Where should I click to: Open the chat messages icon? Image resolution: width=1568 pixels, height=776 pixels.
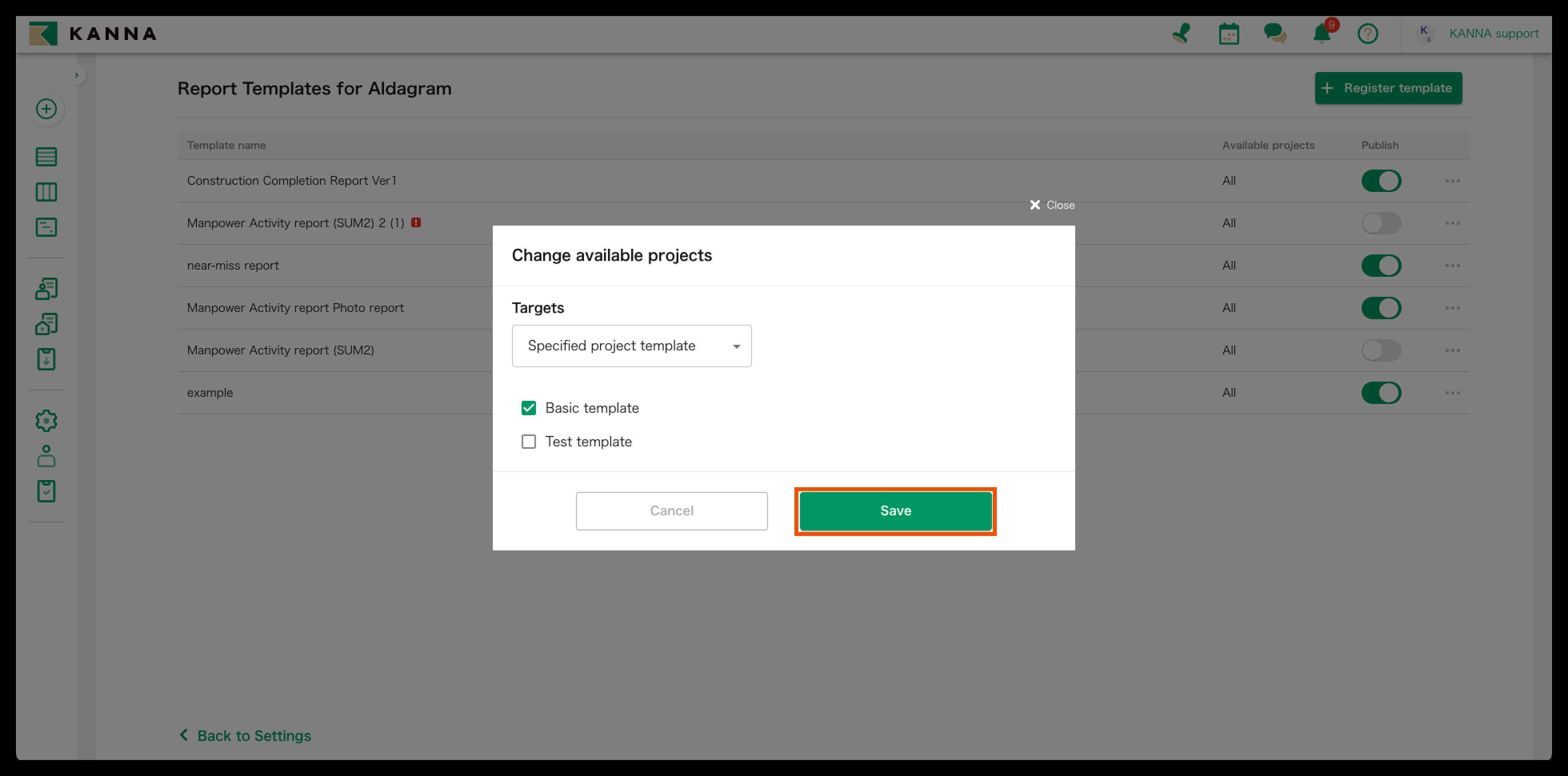1275,34
